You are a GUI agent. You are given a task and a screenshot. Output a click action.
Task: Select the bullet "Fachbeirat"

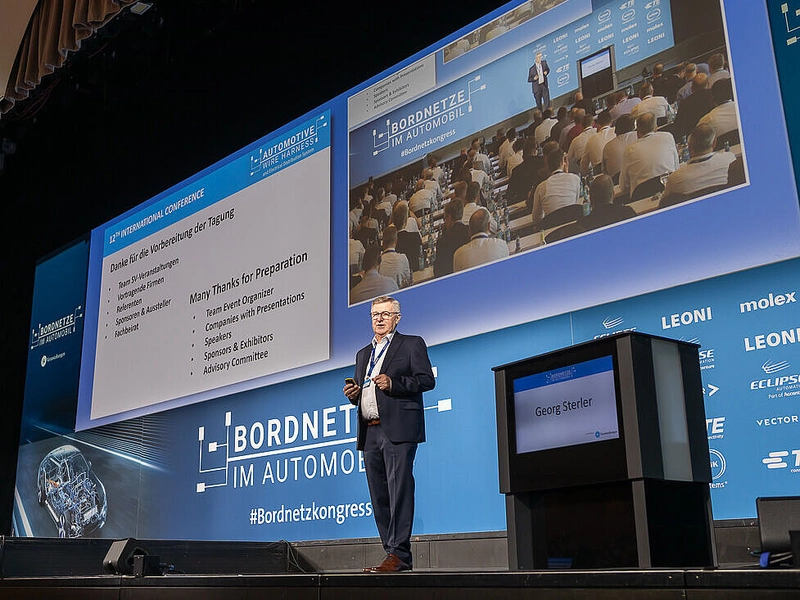pos(126,331)
